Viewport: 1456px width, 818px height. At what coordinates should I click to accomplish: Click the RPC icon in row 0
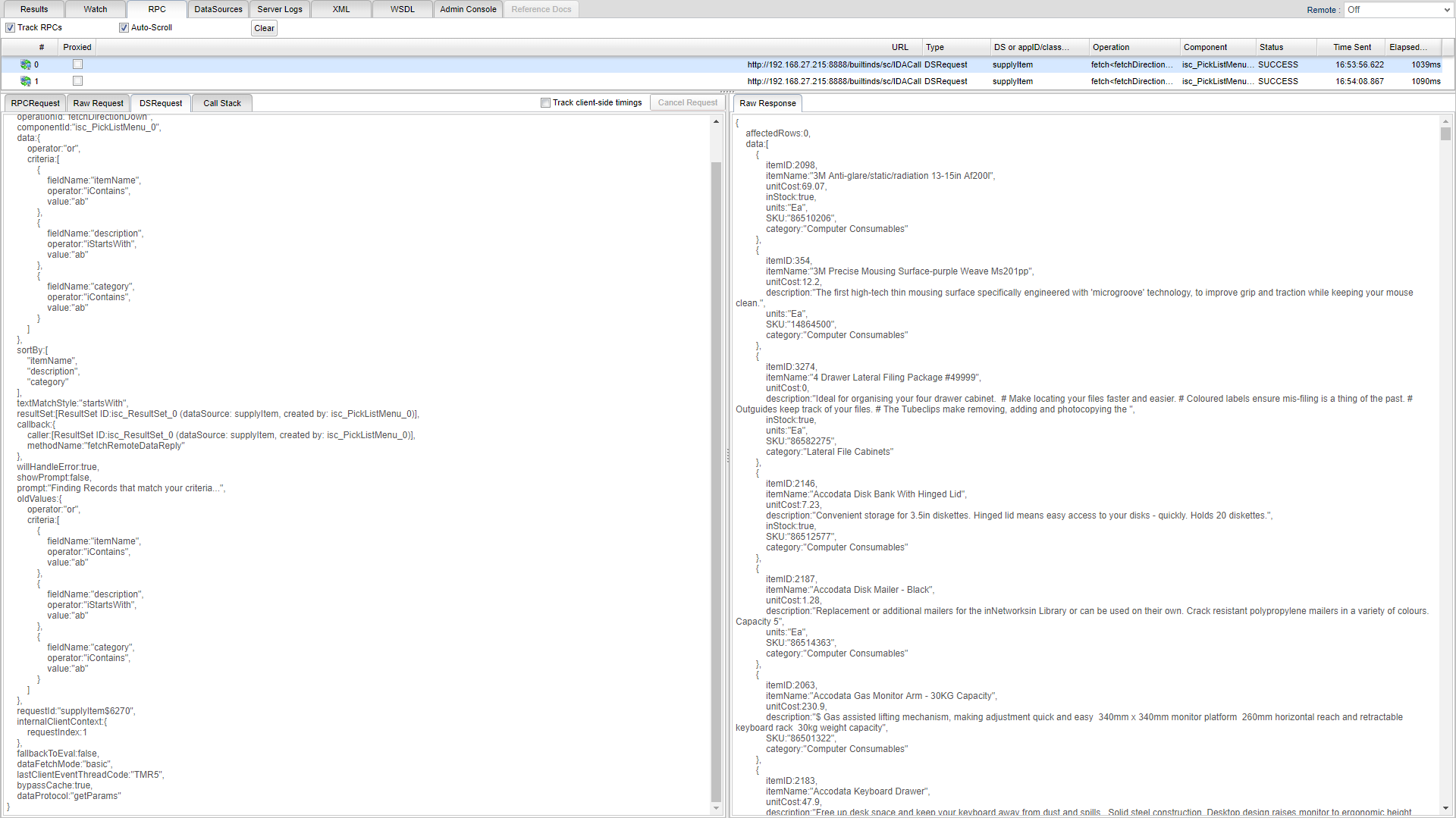pyautogui.click(x=26, y=65)
